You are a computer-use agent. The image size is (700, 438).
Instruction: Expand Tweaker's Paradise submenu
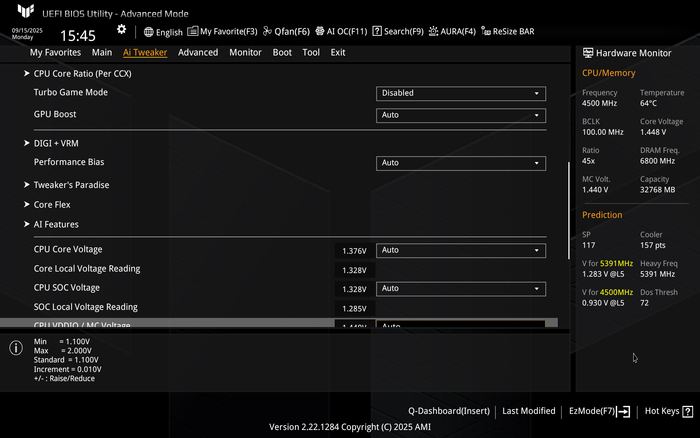pos(71,185)
